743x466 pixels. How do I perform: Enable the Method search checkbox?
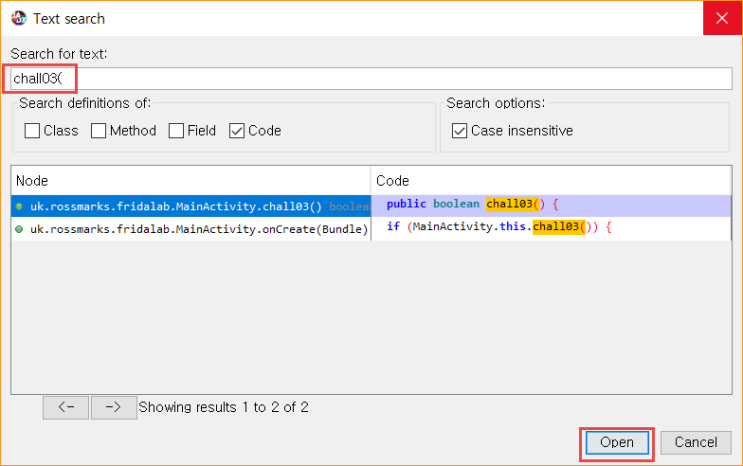(99, 131)
